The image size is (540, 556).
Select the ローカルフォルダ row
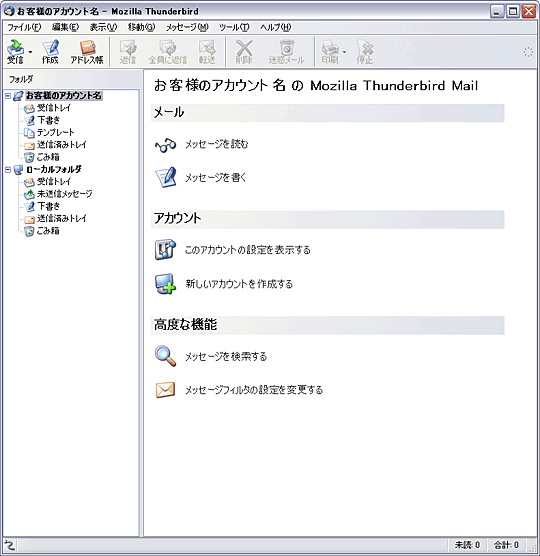[54, 169]
